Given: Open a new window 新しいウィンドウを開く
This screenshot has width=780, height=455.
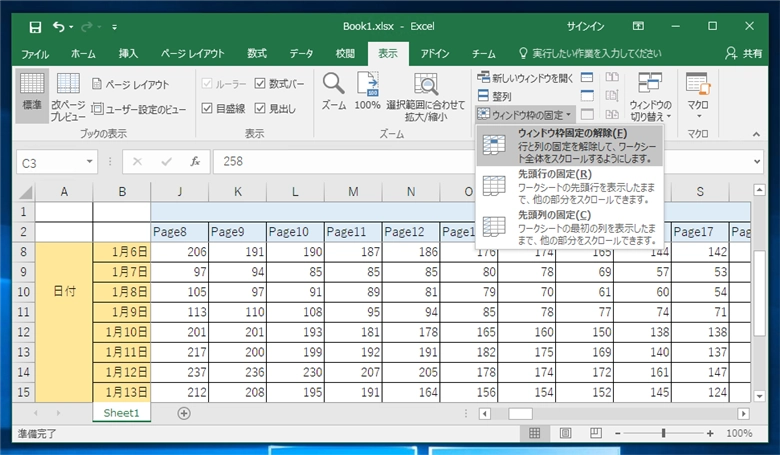Looking at the screenshot, I should tap(525, 78).
